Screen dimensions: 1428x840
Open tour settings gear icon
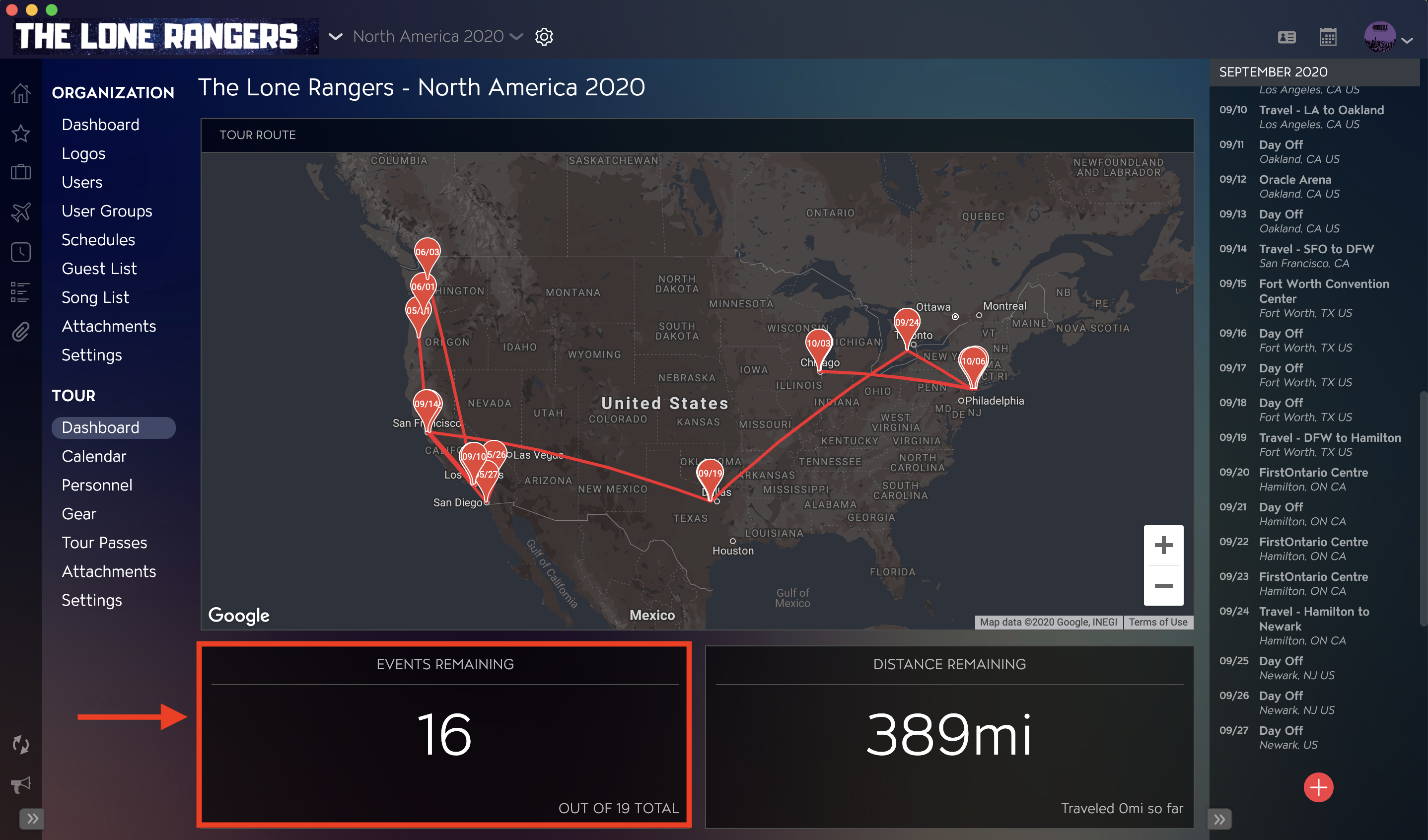544,37
